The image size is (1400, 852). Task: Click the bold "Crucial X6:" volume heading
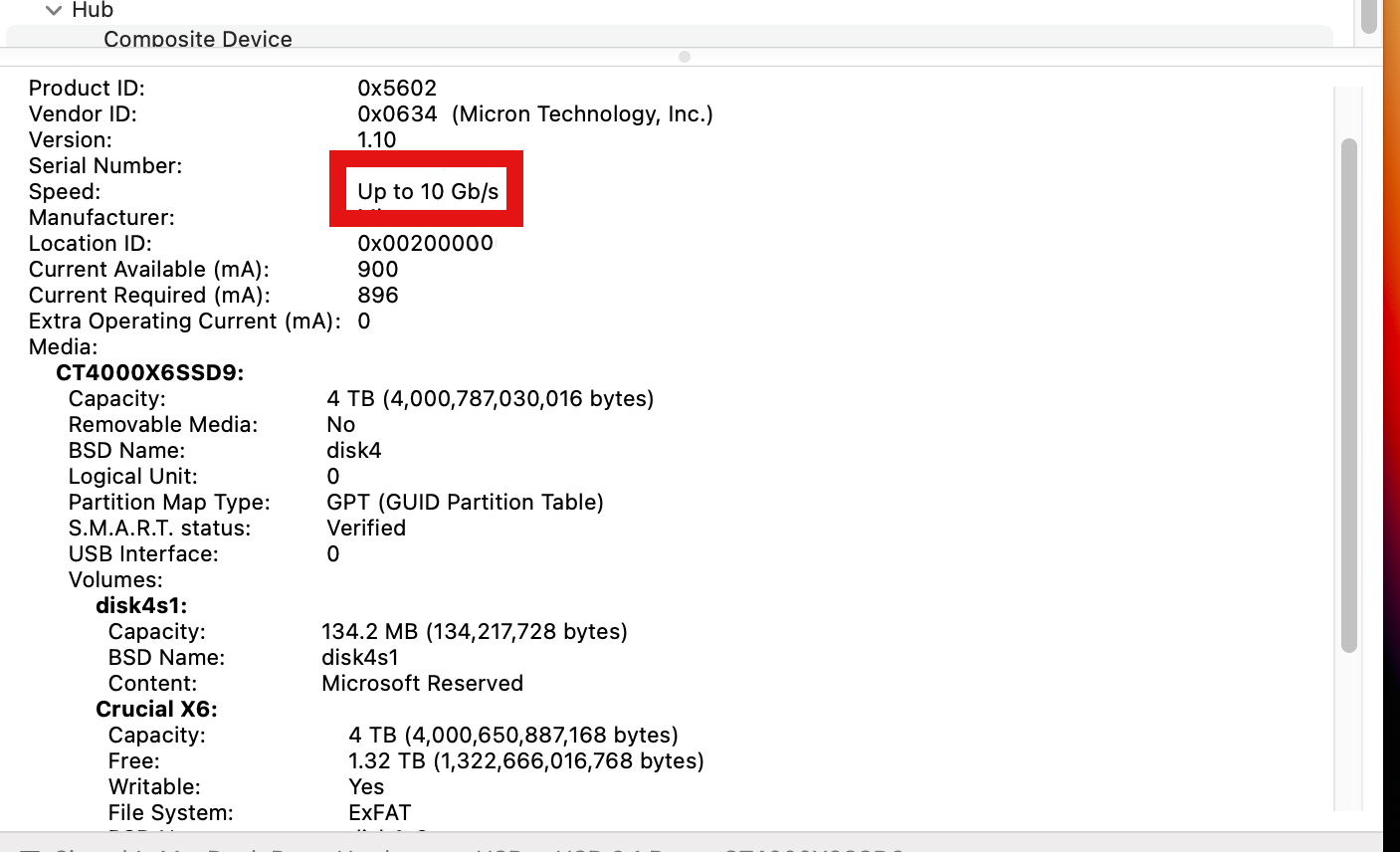click(x=156, y=710)
